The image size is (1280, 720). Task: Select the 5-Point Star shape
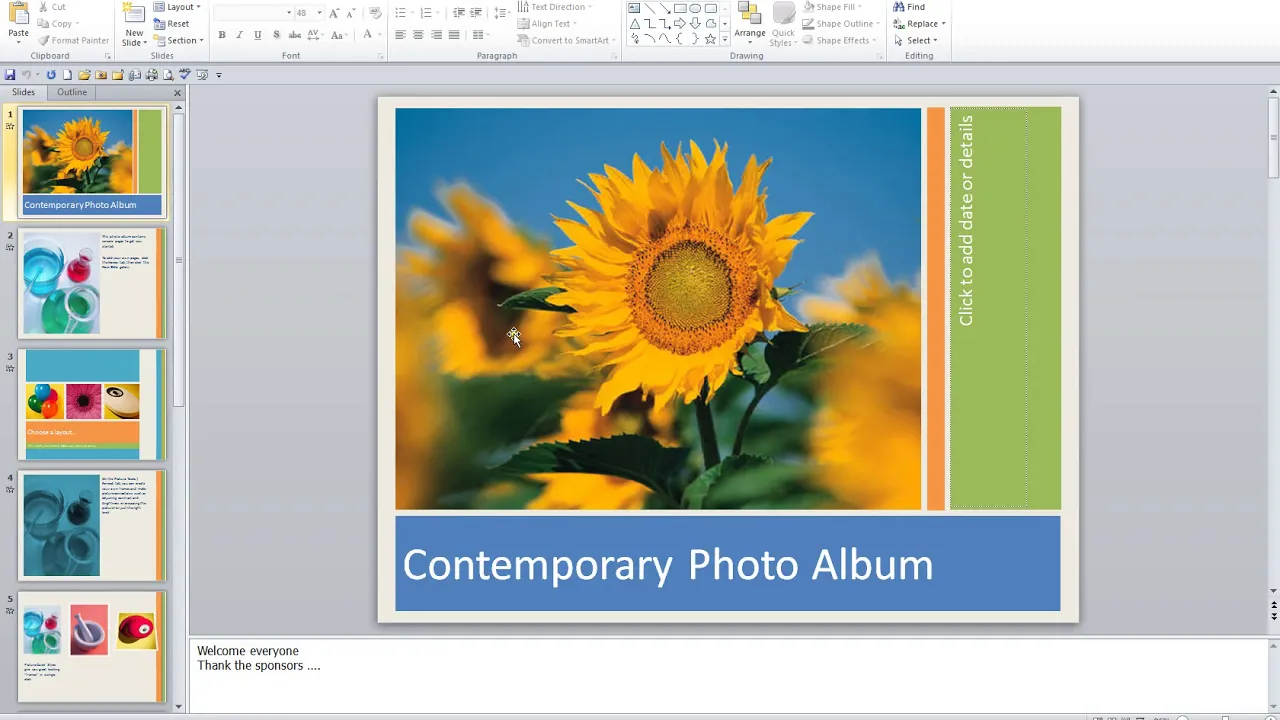(x=710, y=39)
